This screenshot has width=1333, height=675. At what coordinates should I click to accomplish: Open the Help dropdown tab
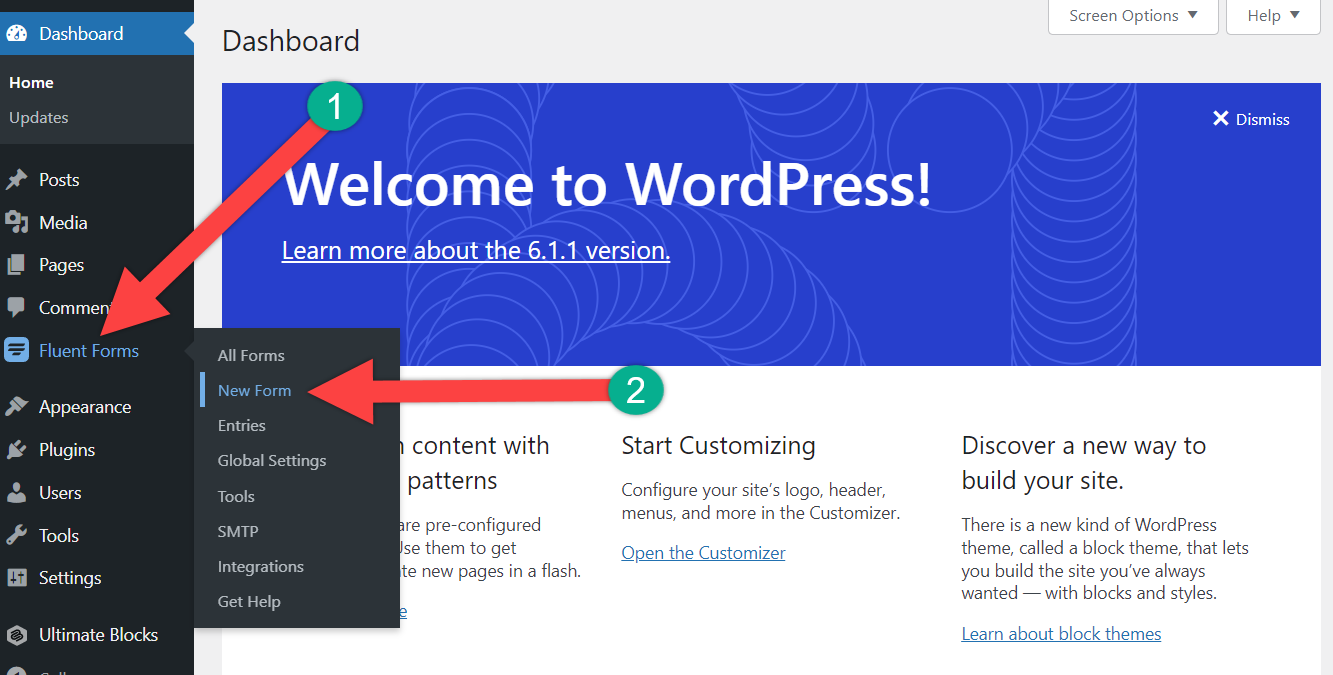[1273, 16]
